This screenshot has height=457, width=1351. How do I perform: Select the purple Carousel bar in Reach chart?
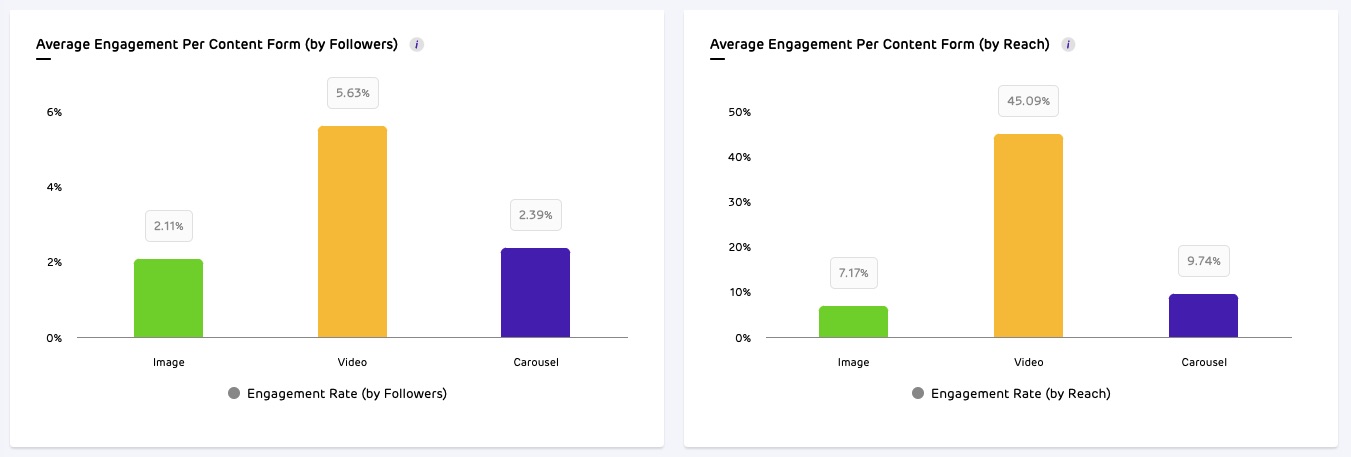1203,315
